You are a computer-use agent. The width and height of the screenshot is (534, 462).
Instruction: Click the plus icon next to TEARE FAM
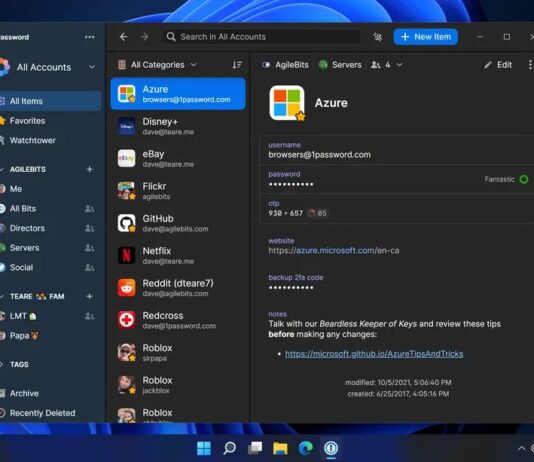point(90,296)
